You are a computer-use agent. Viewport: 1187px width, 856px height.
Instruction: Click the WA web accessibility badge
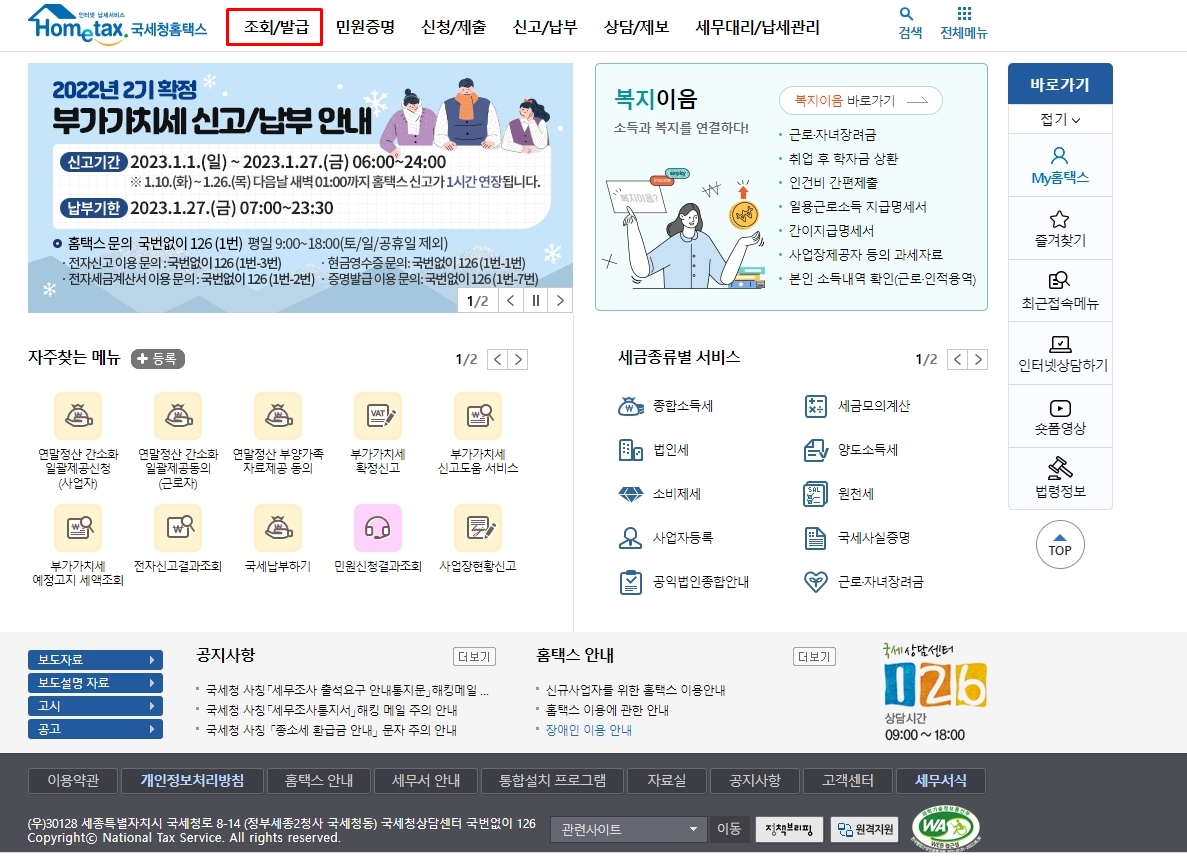point(946,826)
